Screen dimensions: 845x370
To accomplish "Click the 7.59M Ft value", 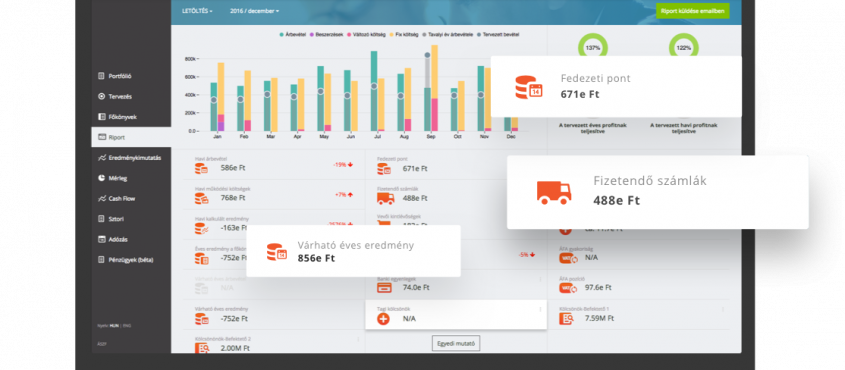I will tap(599, 318).
